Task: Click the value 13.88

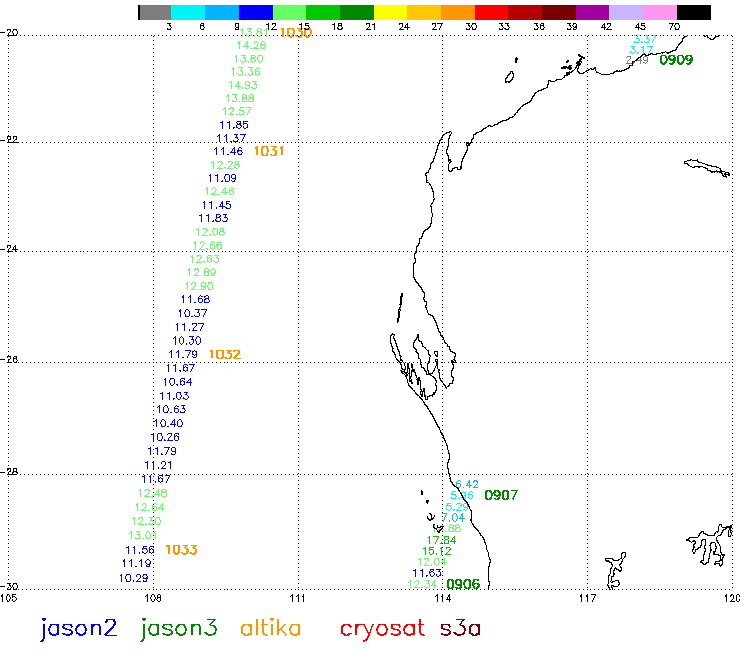Action: (x=240, y=99)
